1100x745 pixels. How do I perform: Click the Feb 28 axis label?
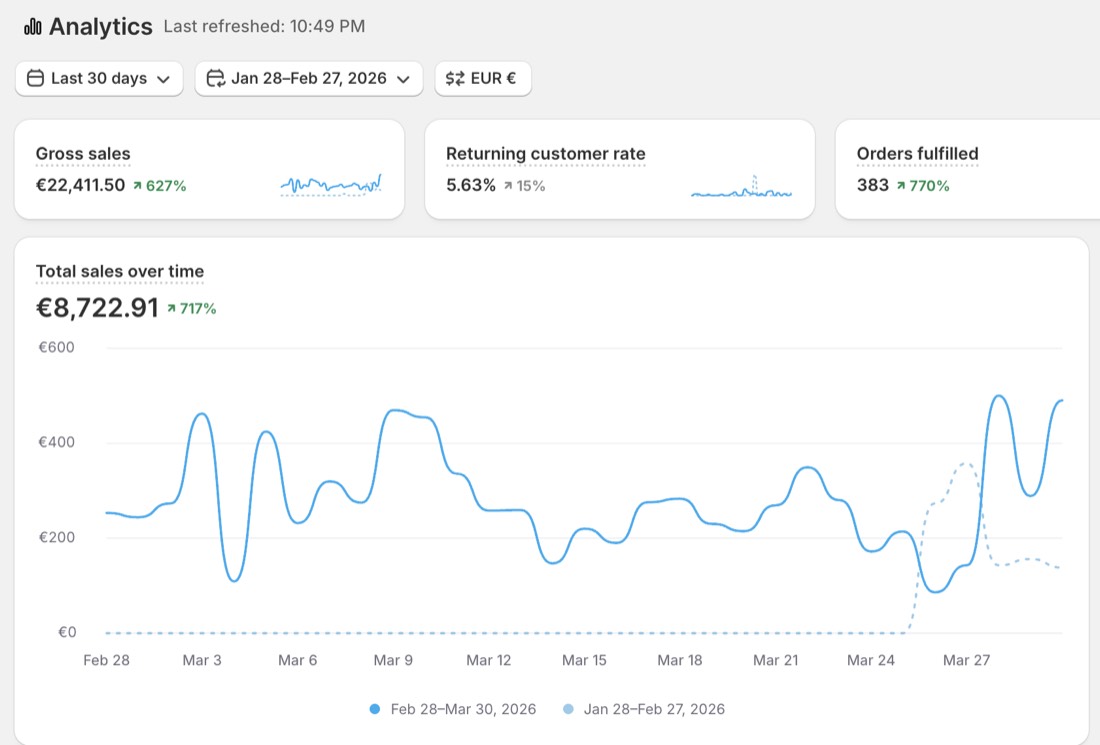click(x=106, y=660)
